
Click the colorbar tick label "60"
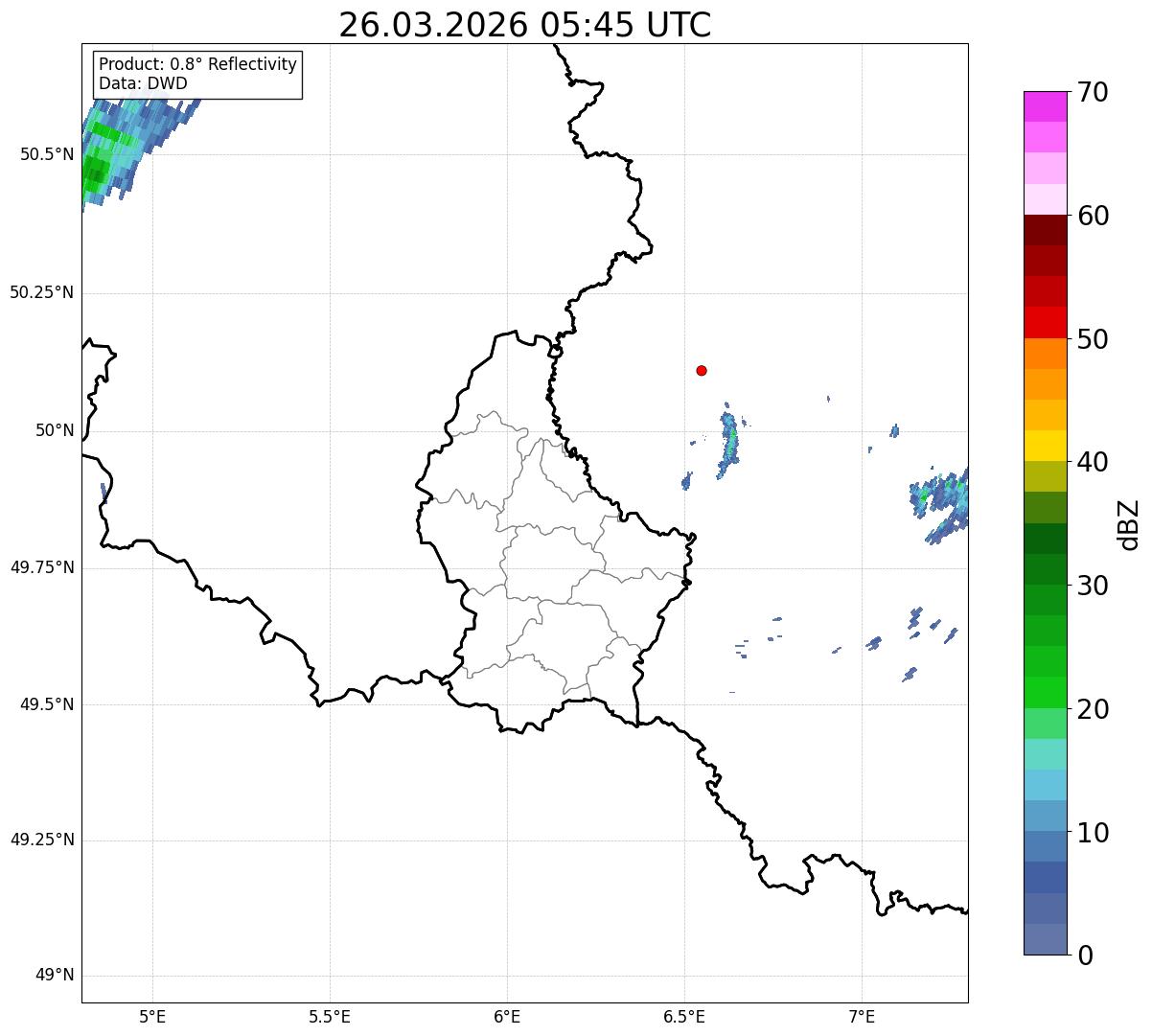pyautogui.click(x=1093, y=217)
